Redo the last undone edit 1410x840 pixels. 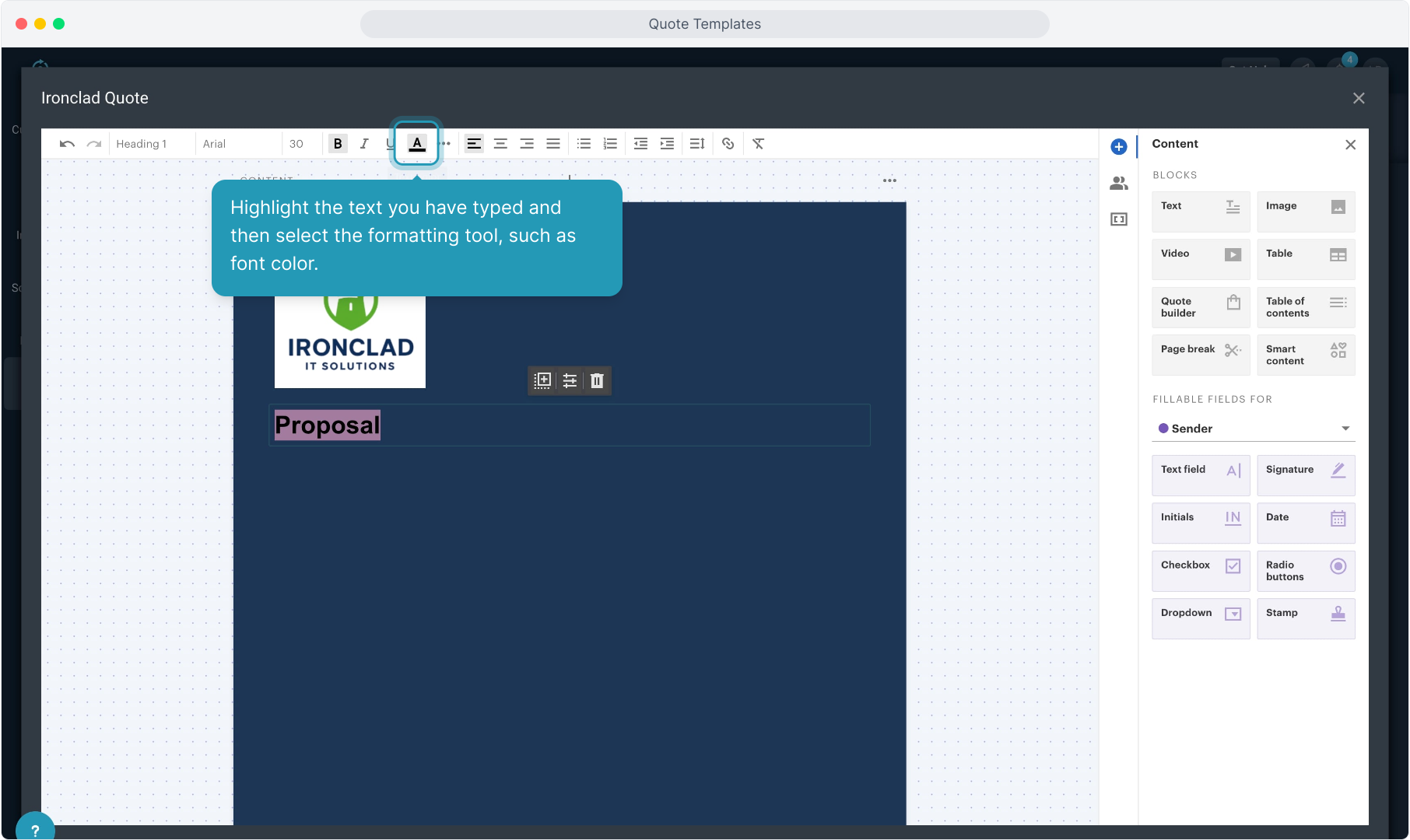(x=94, y=144)
